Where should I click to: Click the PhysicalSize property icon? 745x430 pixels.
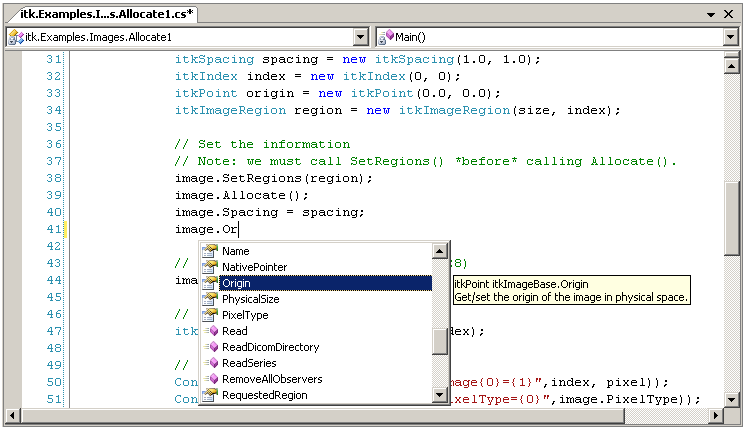click(210, 299)
